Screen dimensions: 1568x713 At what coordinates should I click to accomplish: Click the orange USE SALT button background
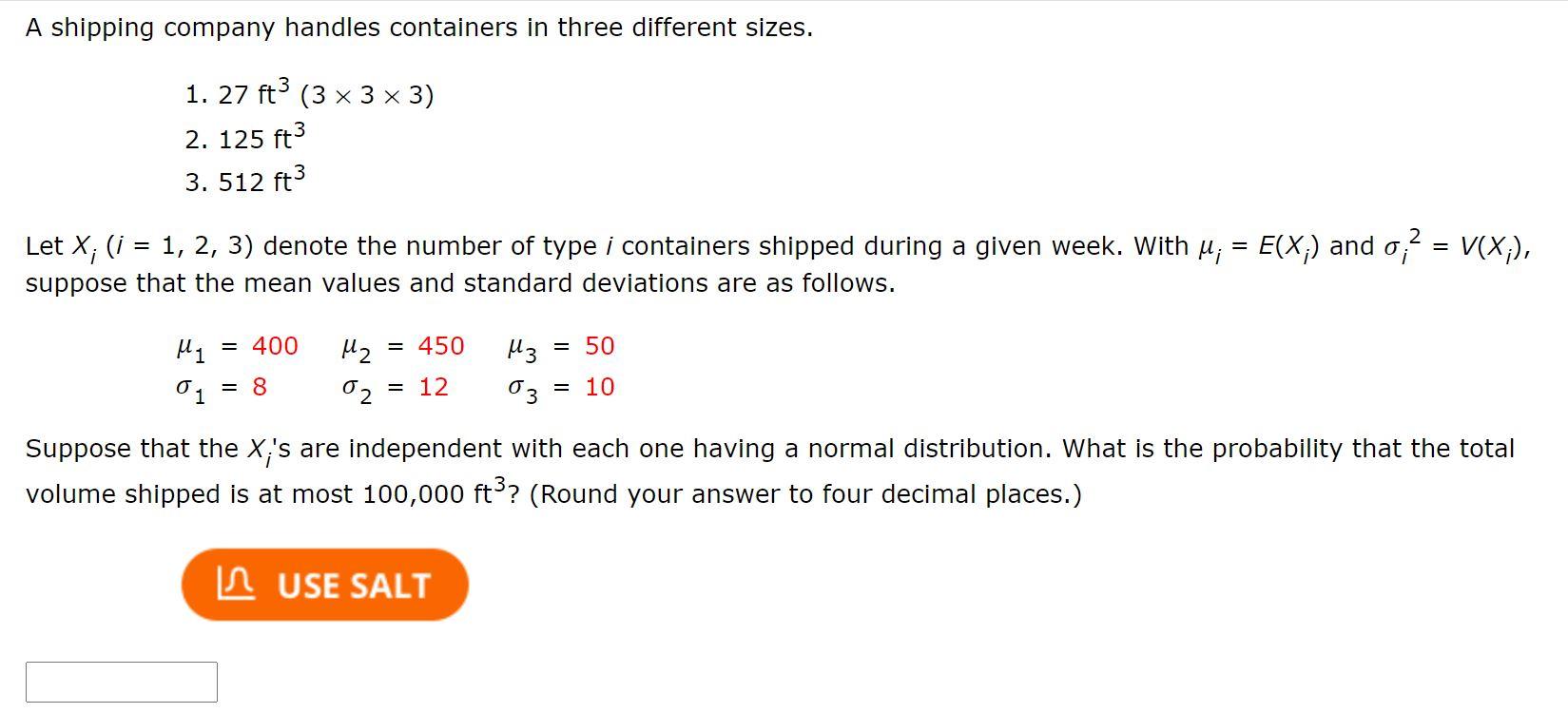[325, 585]
